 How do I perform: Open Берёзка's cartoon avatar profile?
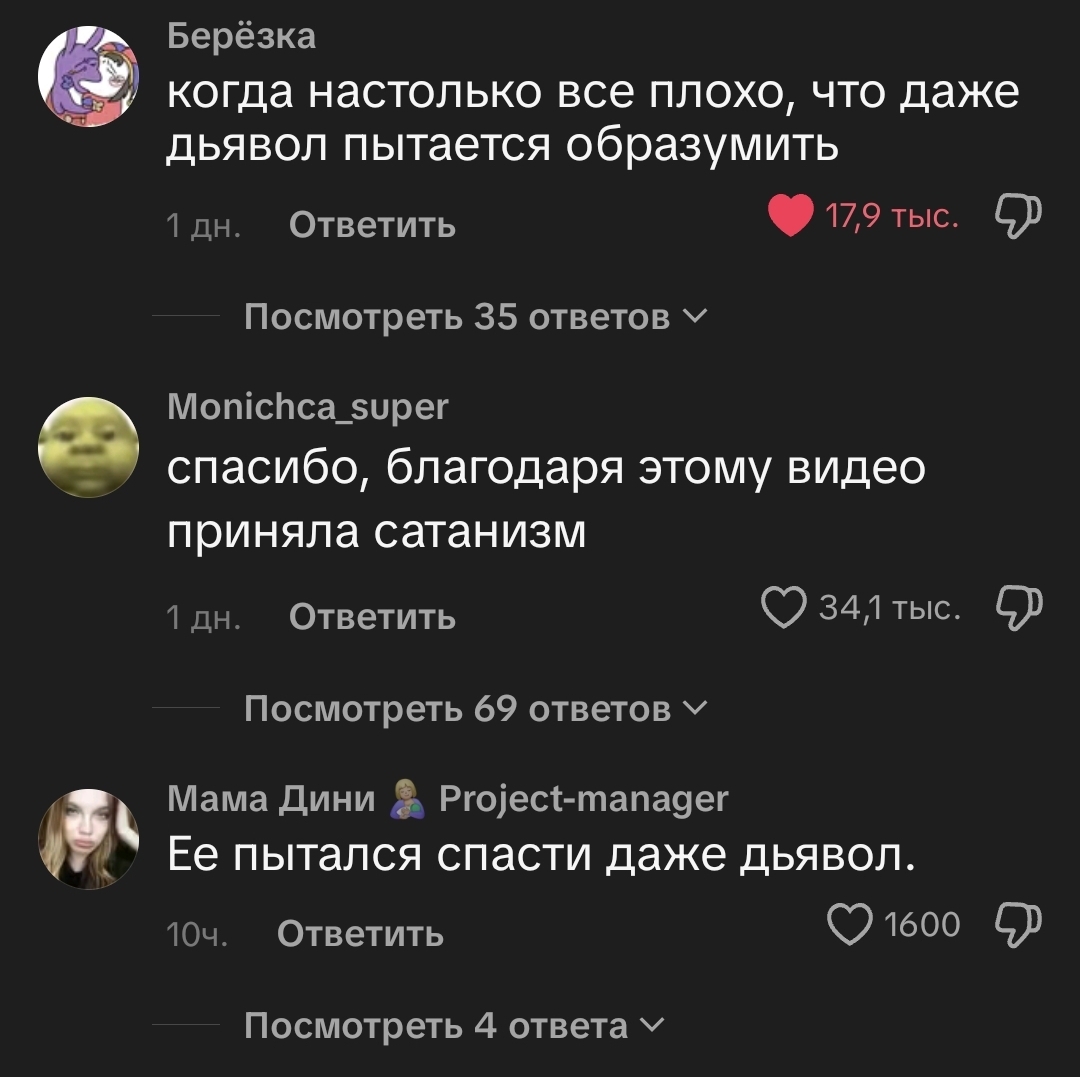click(88, 76)
